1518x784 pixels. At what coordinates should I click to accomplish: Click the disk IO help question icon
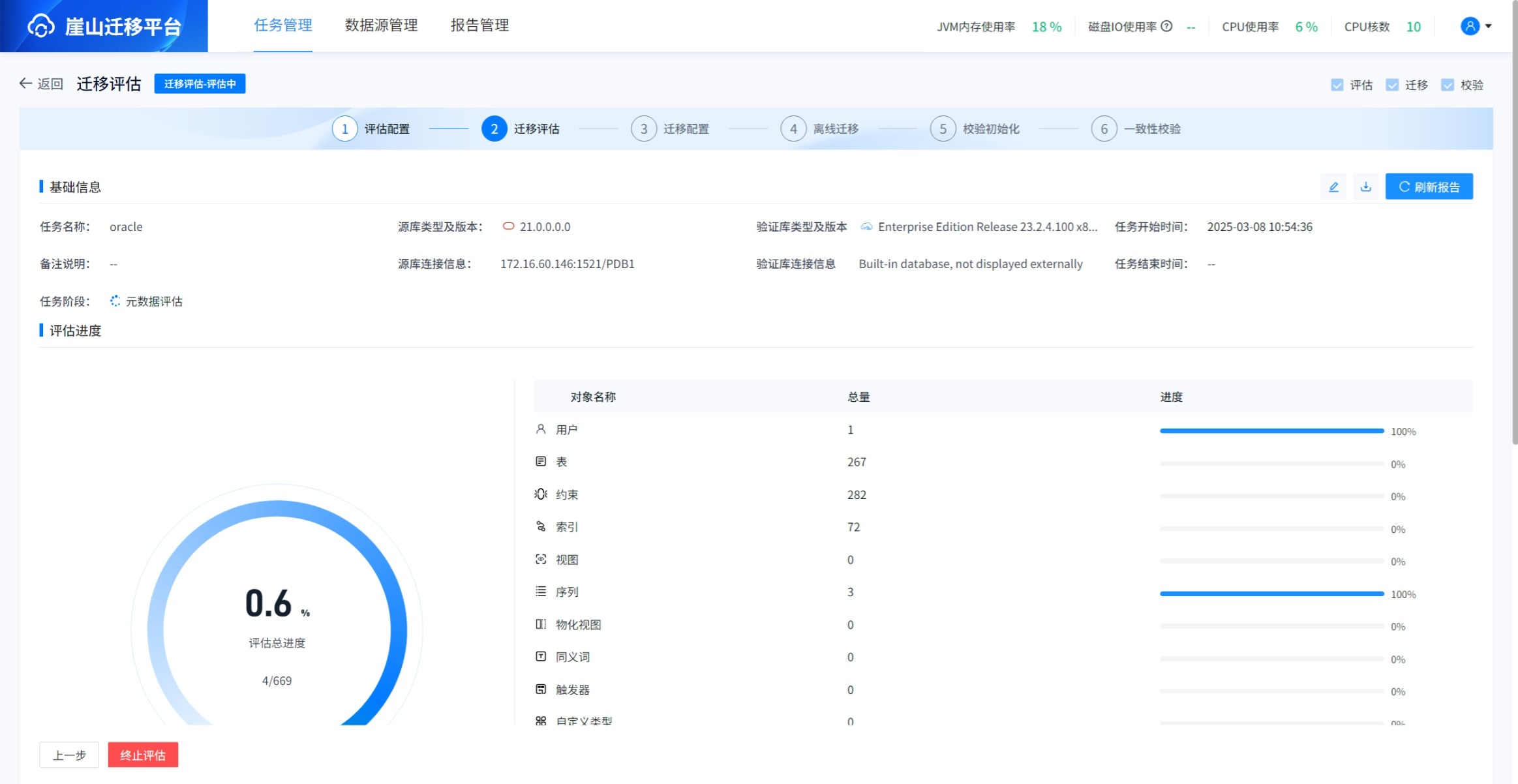pos(1167,26)
